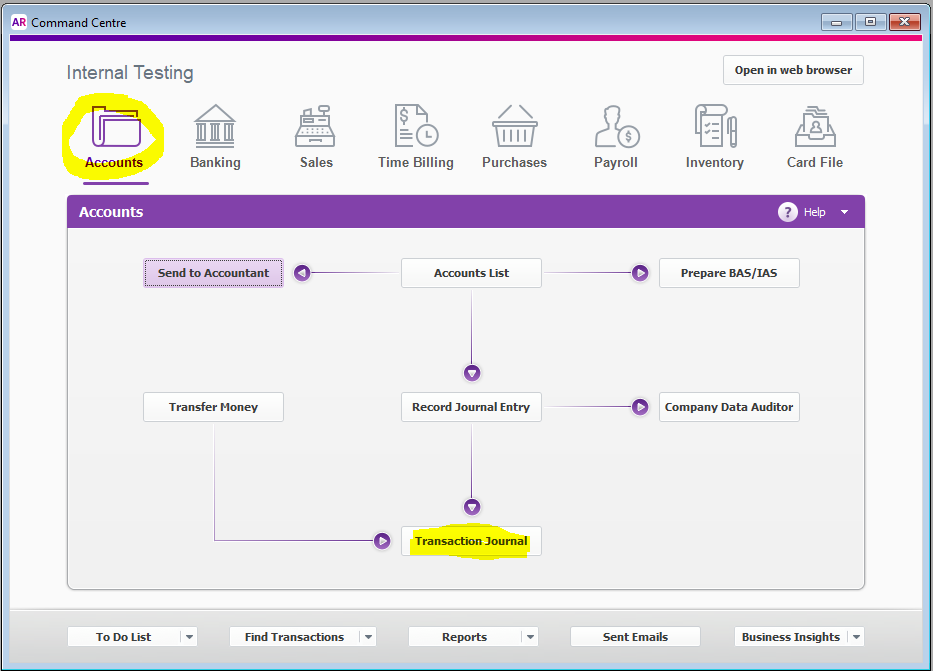933x671 pixels.
Task: Click the Transaction Journal button
Action: 471,541
